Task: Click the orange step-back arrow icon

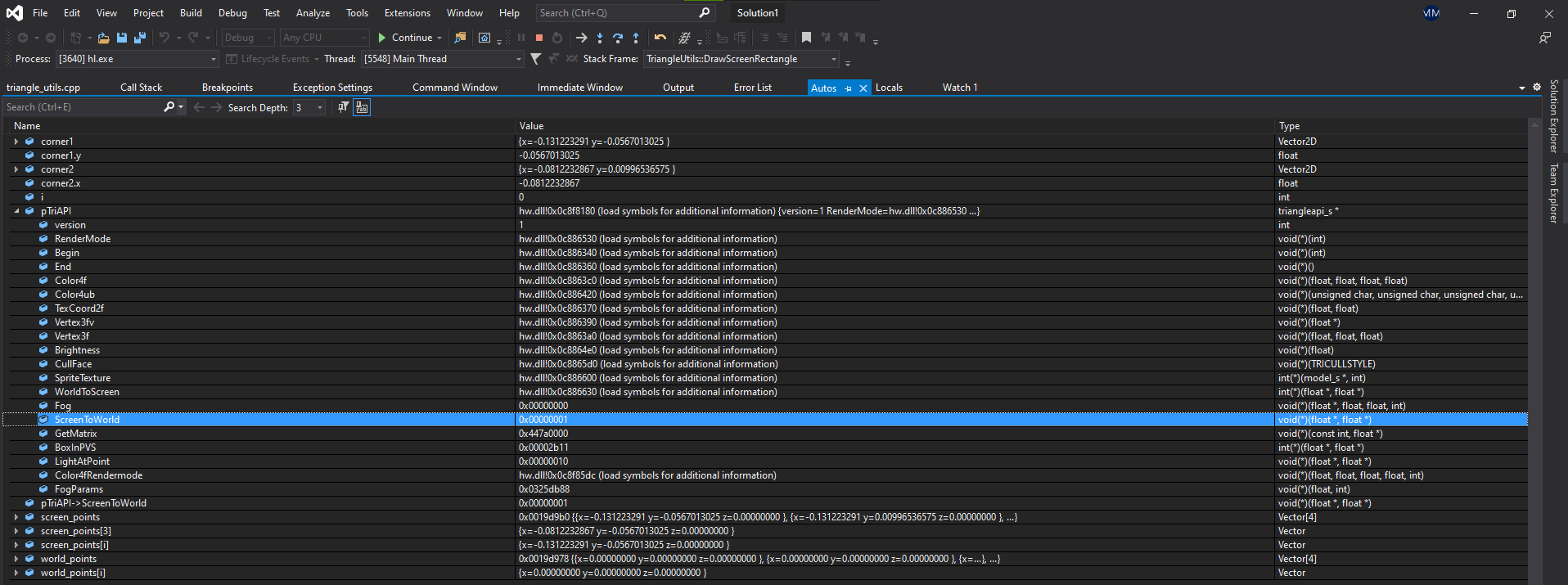Action: pyautogui.click(x=660, y=38)
